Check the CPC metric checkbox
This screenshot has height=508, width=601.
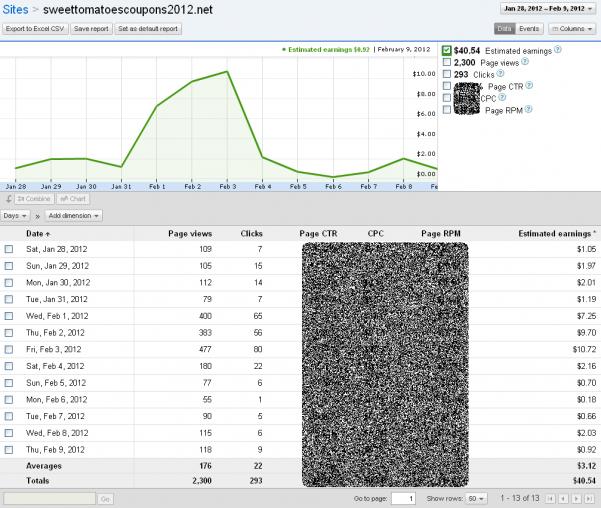pyautogui.click(x=447, y=98)
